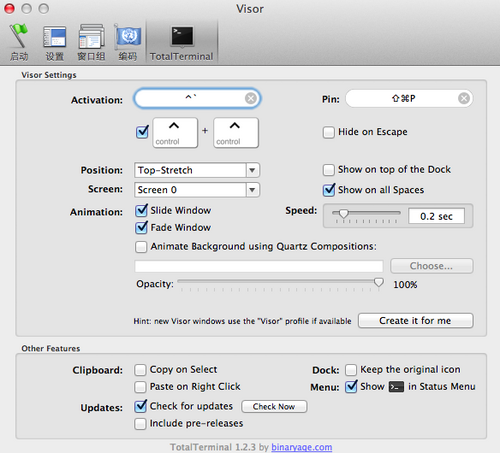Screen dimensions: 500x453
Task: Open the 启动 startup preferences tab
Action: (x=19, y=42)
